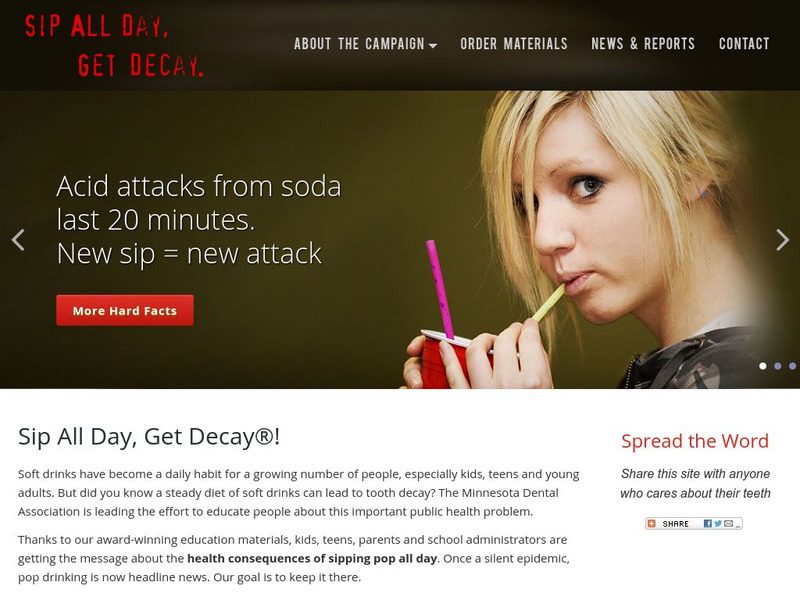
Task: Click the email envelope share icon
Action: pos(728,523)
